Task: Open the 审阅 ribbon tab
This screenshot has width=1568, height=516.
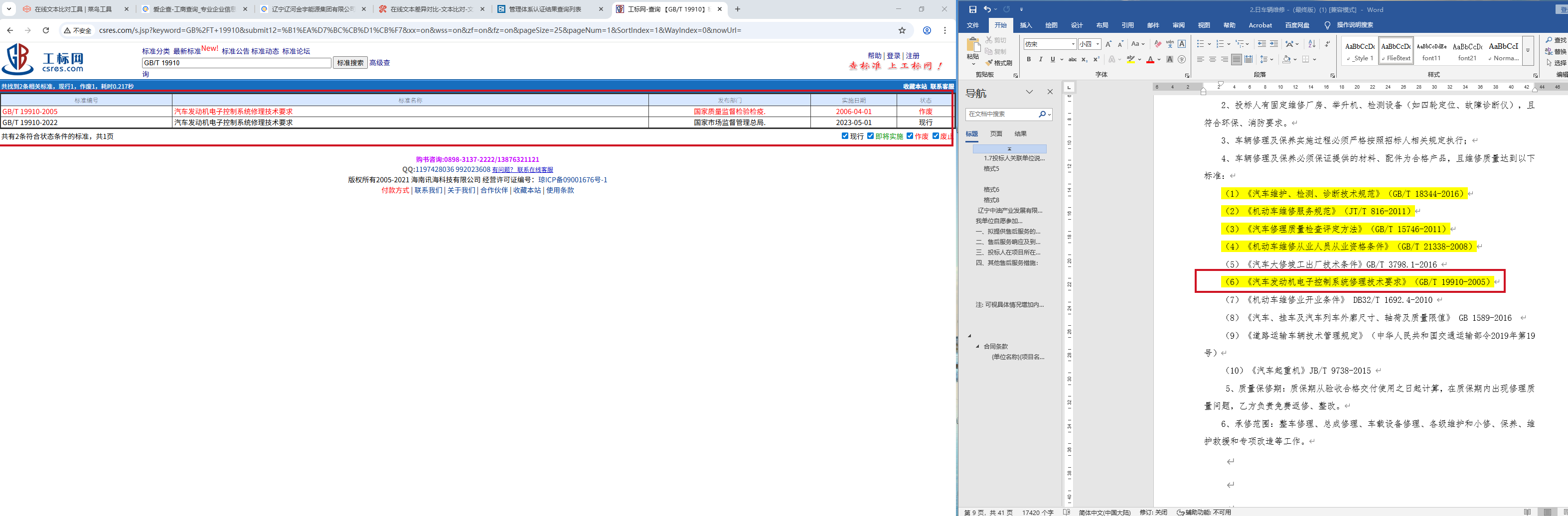Action: click(1178, 25)
